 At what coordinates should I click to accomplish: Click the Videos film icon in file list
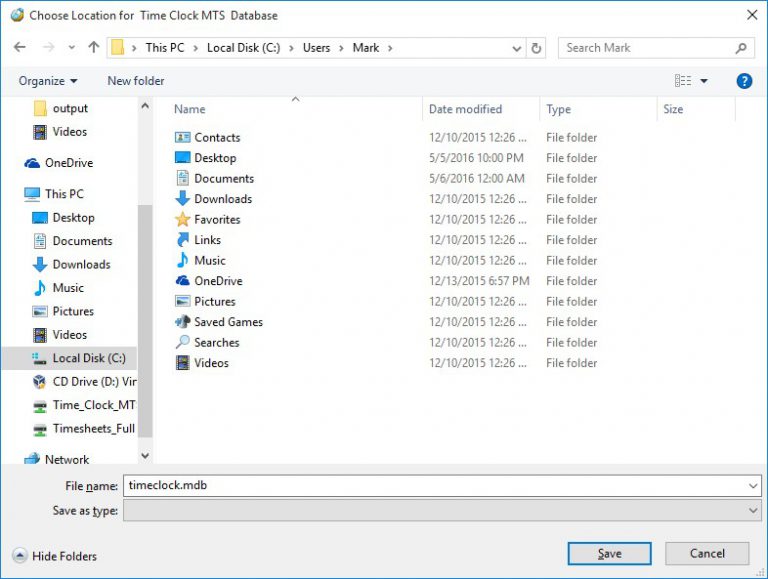point(182,362)
